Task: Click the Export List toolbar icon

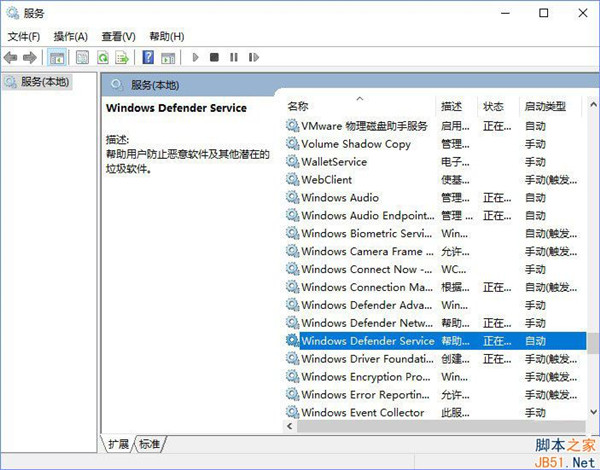Action: tap(122, 58)
